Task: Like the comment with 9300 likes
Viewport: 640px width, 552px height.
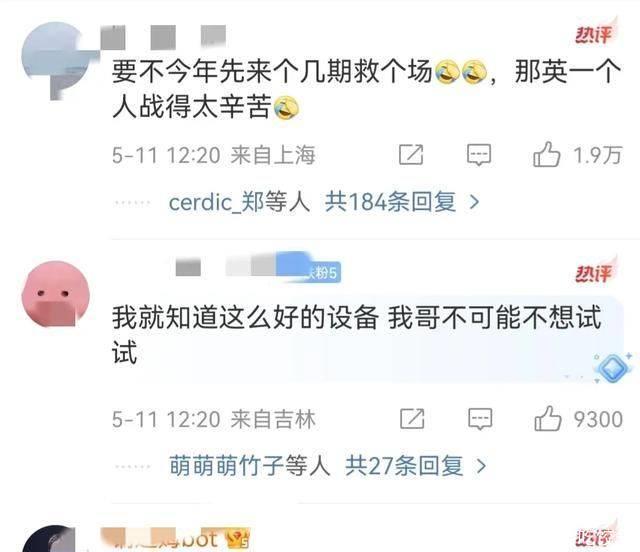Action: [547, 419]
